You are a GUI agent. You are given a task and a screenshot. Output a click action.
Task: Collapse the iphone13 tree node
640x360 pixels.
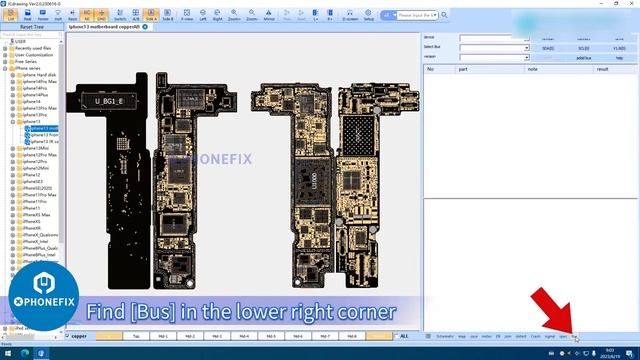pyautogui.click(x=13, y=122)
